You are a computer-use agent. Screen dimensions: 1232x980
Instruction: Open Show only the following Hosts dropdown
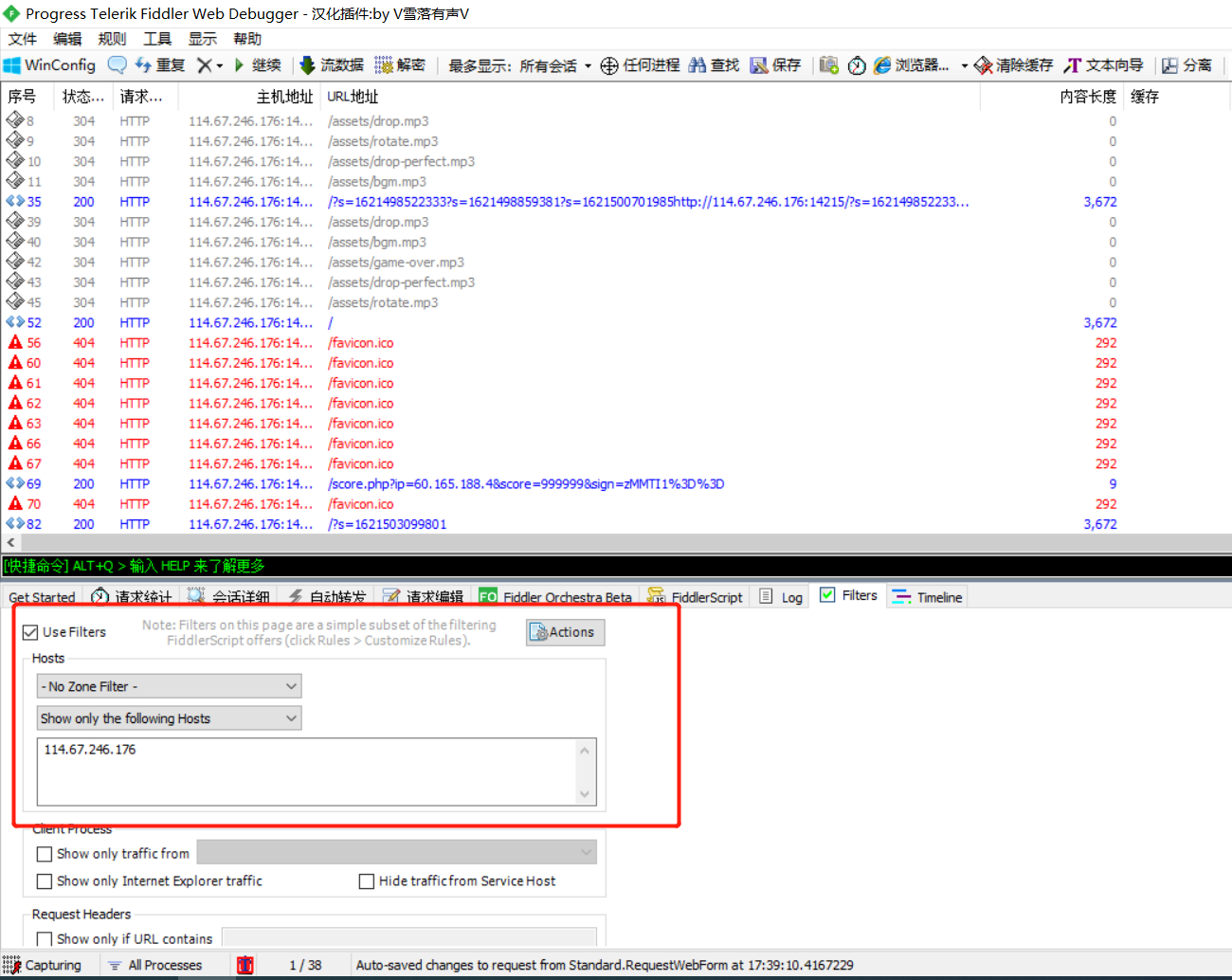tap(169, 718)
